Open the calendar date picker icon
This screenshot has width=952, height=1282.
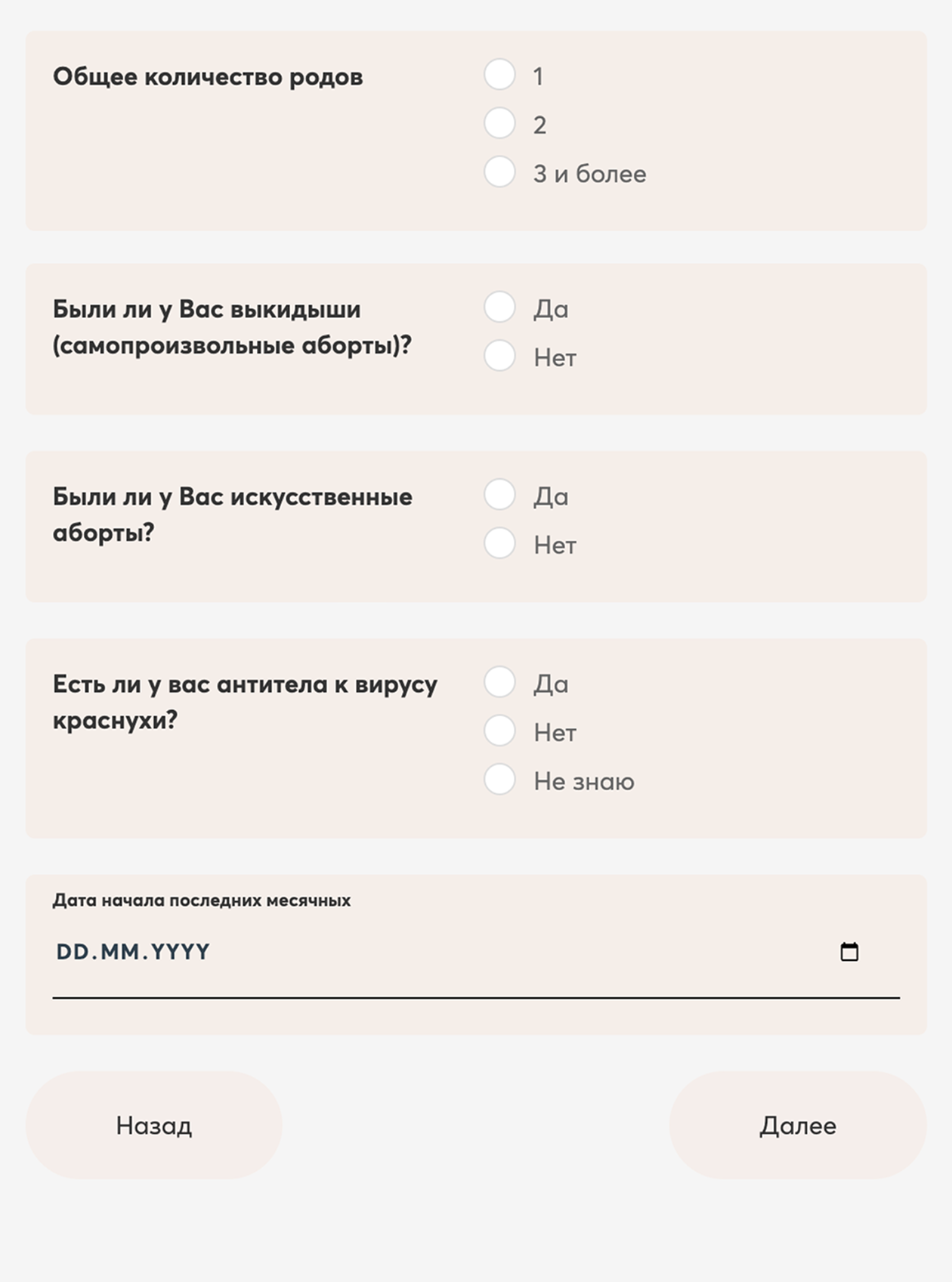(x=849, y=952)
